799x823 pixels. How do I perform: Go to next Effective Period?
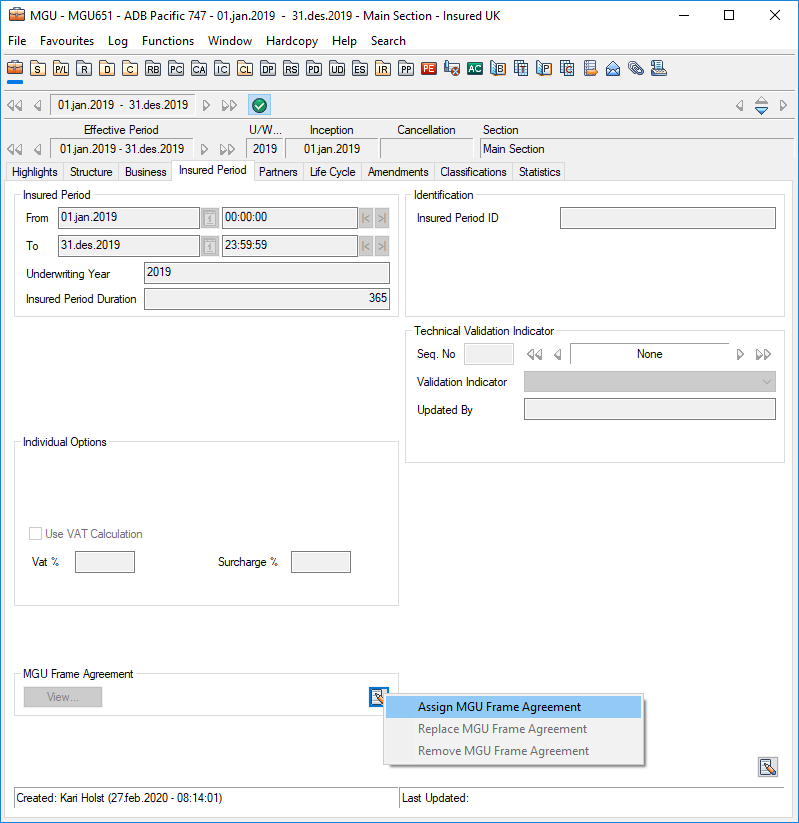[x=204, y=150]
